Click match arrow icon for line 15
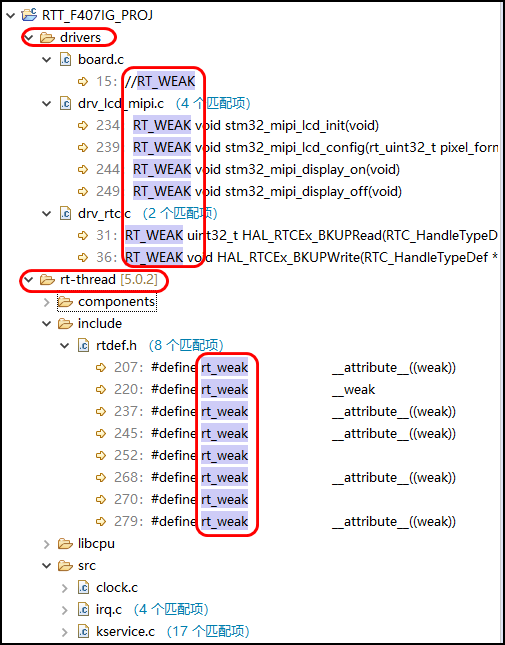The height and width of the screenshot is (645, 505). [83, 81]
